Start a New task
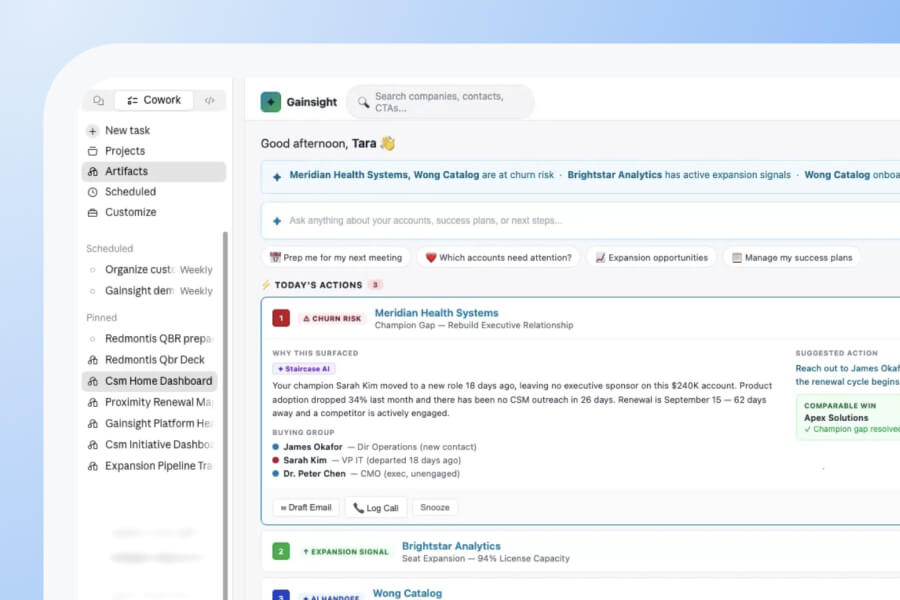This screenshot has width=900, height=600. 154,130
